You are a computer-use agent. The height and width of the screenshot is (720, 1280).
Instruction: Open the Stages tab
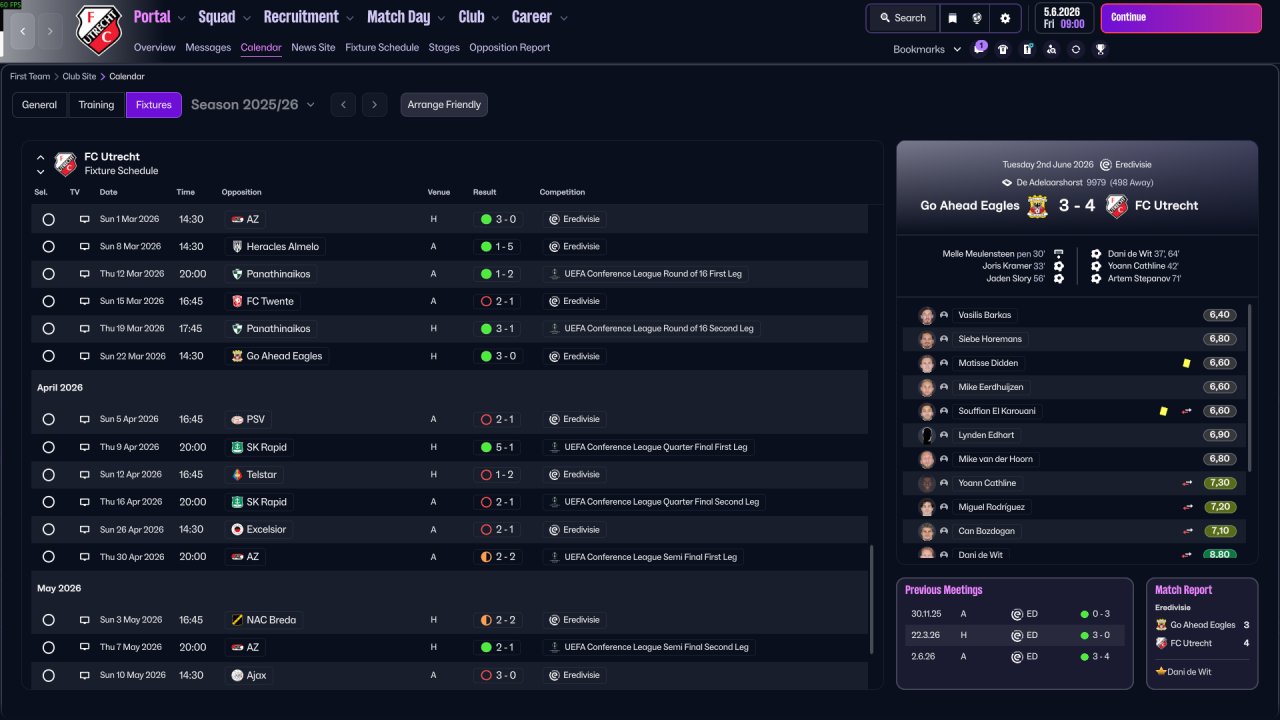coord(444,48)
